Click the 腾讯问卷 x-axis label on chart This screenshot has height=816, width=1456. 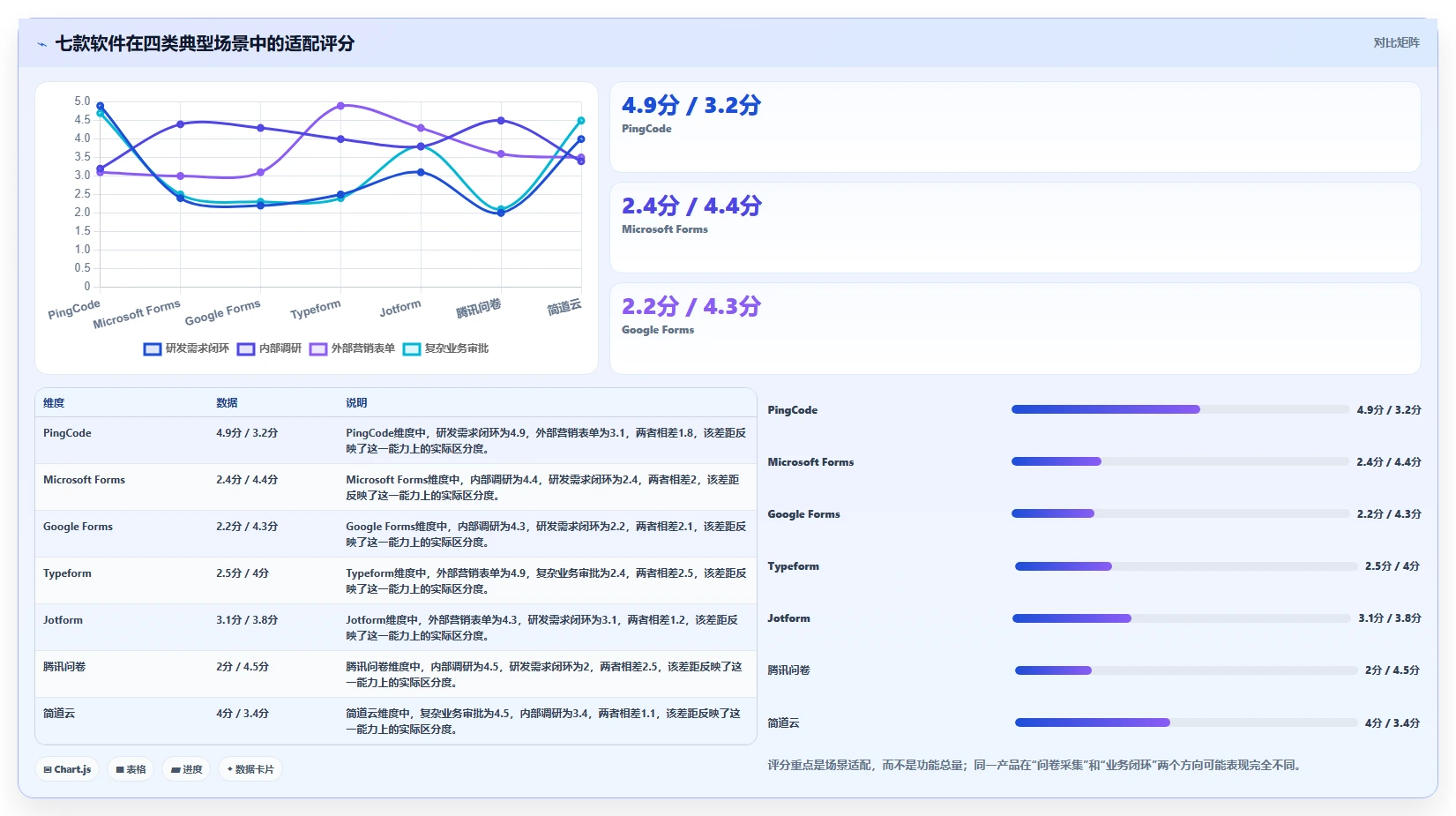click(x=478, y=308)
